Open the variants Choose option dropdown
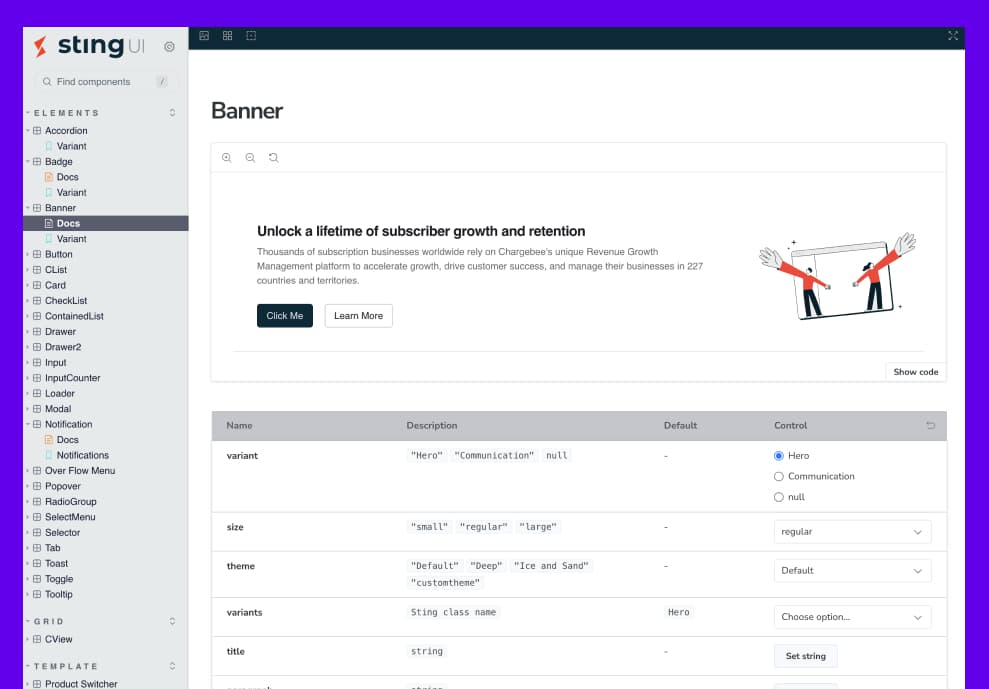Viewport: 989px width, 689px height. point(852,617)
